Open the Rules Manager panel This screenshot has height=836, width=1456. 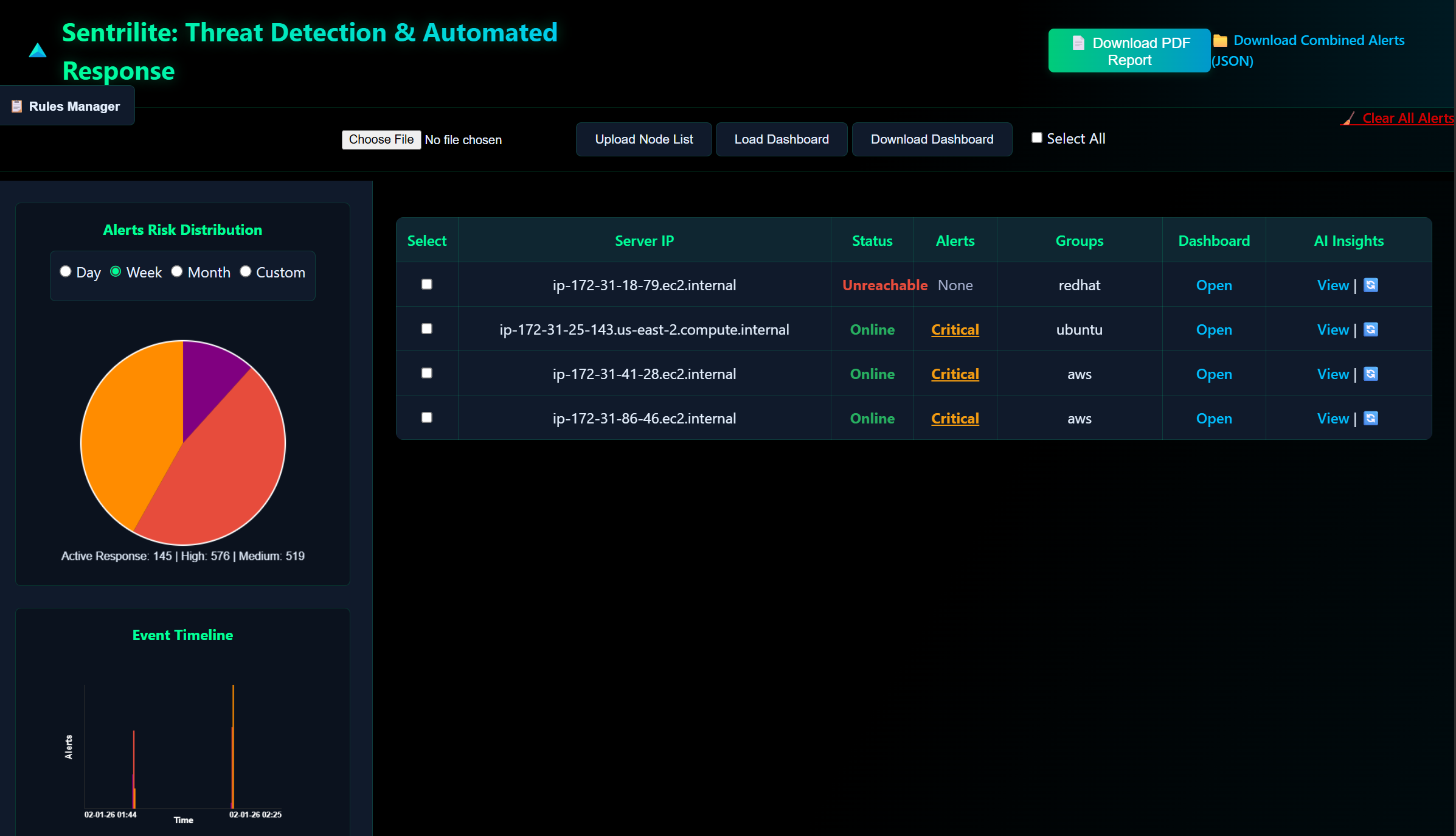[x=67, y=106]
